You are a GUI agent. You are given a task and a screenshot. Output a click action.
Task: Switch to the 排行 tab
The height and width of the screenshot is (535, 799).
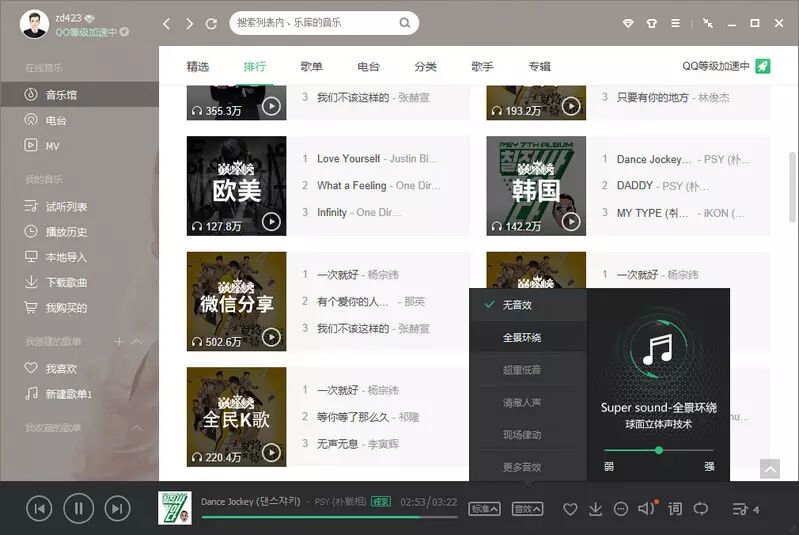click(x=255, y=67)
